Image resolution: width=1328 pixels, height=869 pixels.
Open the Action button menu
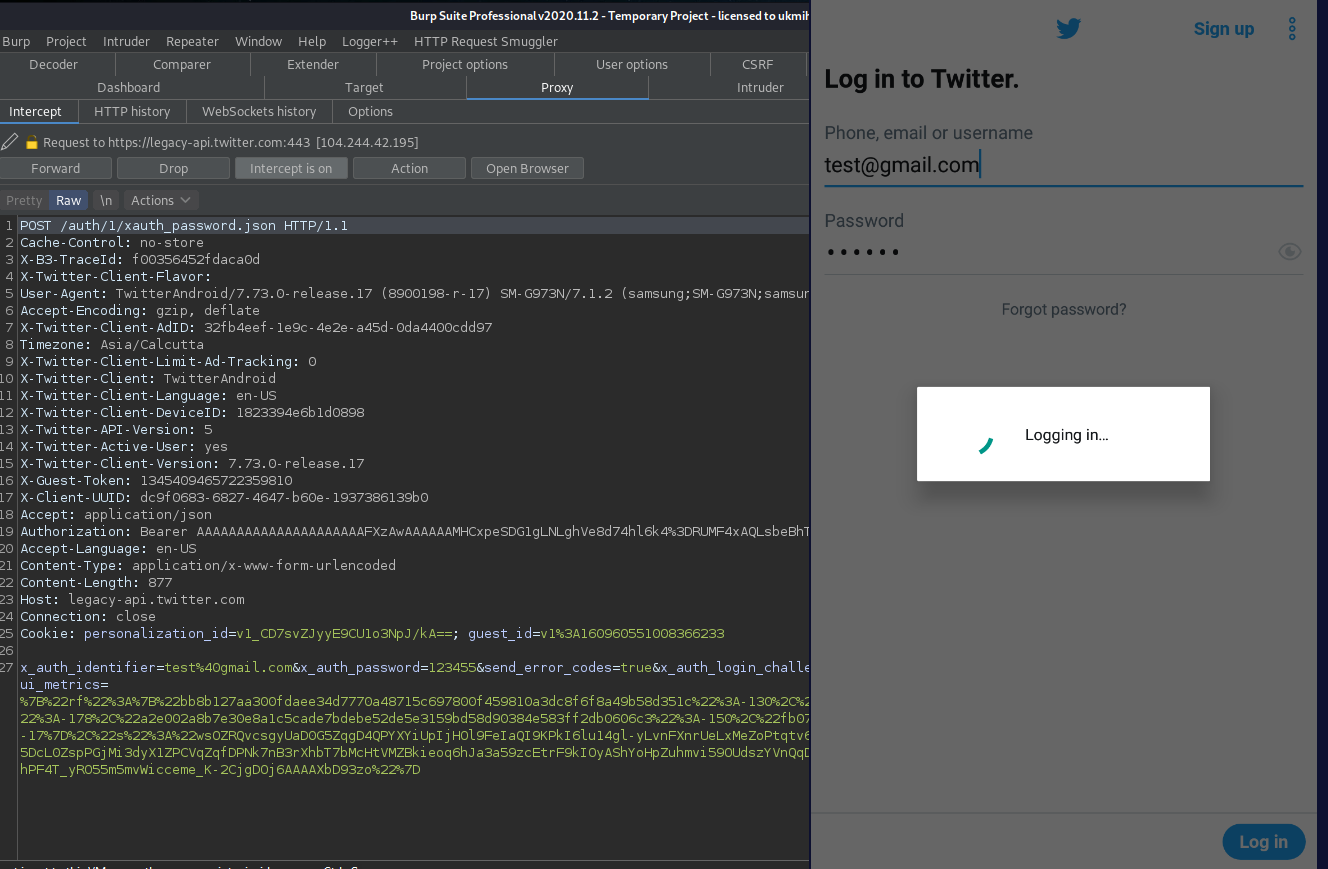(x=409, y=168)
